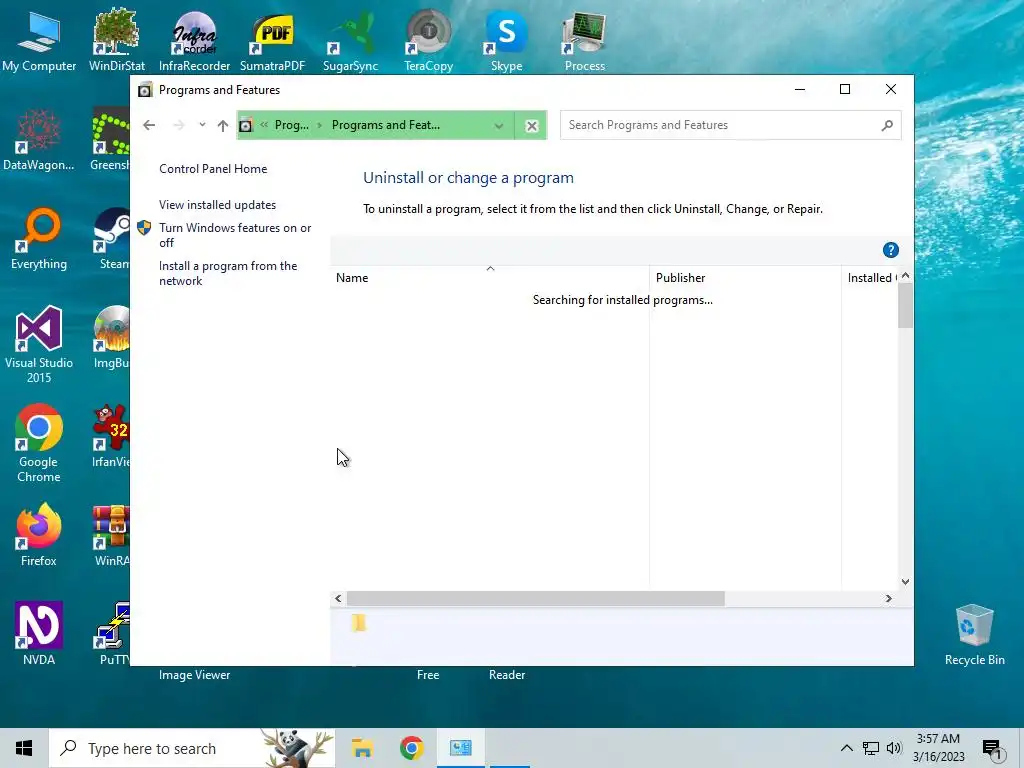Open SumatraPDF desktop shortcut
Screen dimensions: 1024x768
(x=272, y=40)
